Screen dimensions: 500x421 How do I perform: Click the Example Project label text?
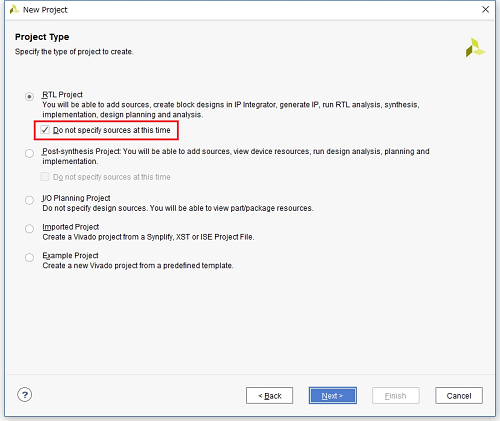pyautogui.click(x=70, y=255)
